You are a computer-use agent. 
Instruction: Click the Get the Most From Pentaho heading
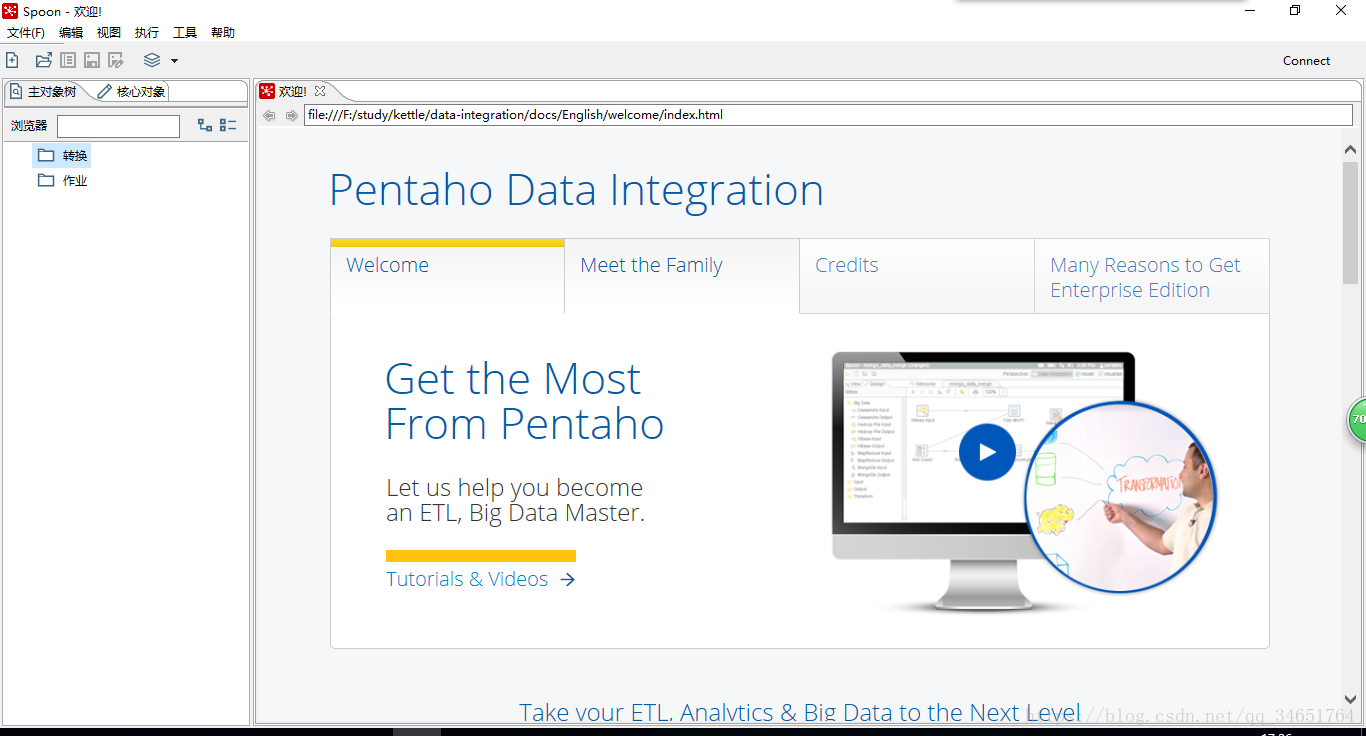pyautogui.click(x=525, y=402)
